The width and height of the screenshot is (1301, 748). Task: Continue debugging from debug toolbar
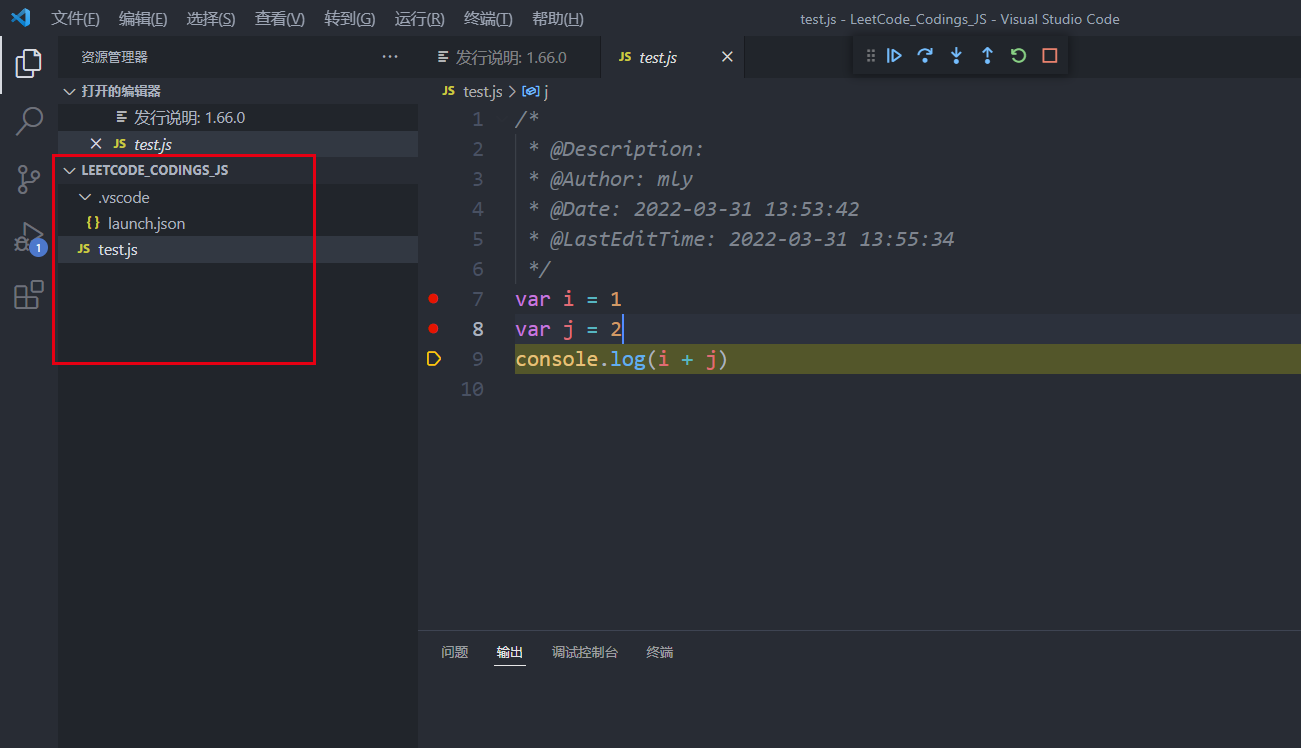click(895, 56)
